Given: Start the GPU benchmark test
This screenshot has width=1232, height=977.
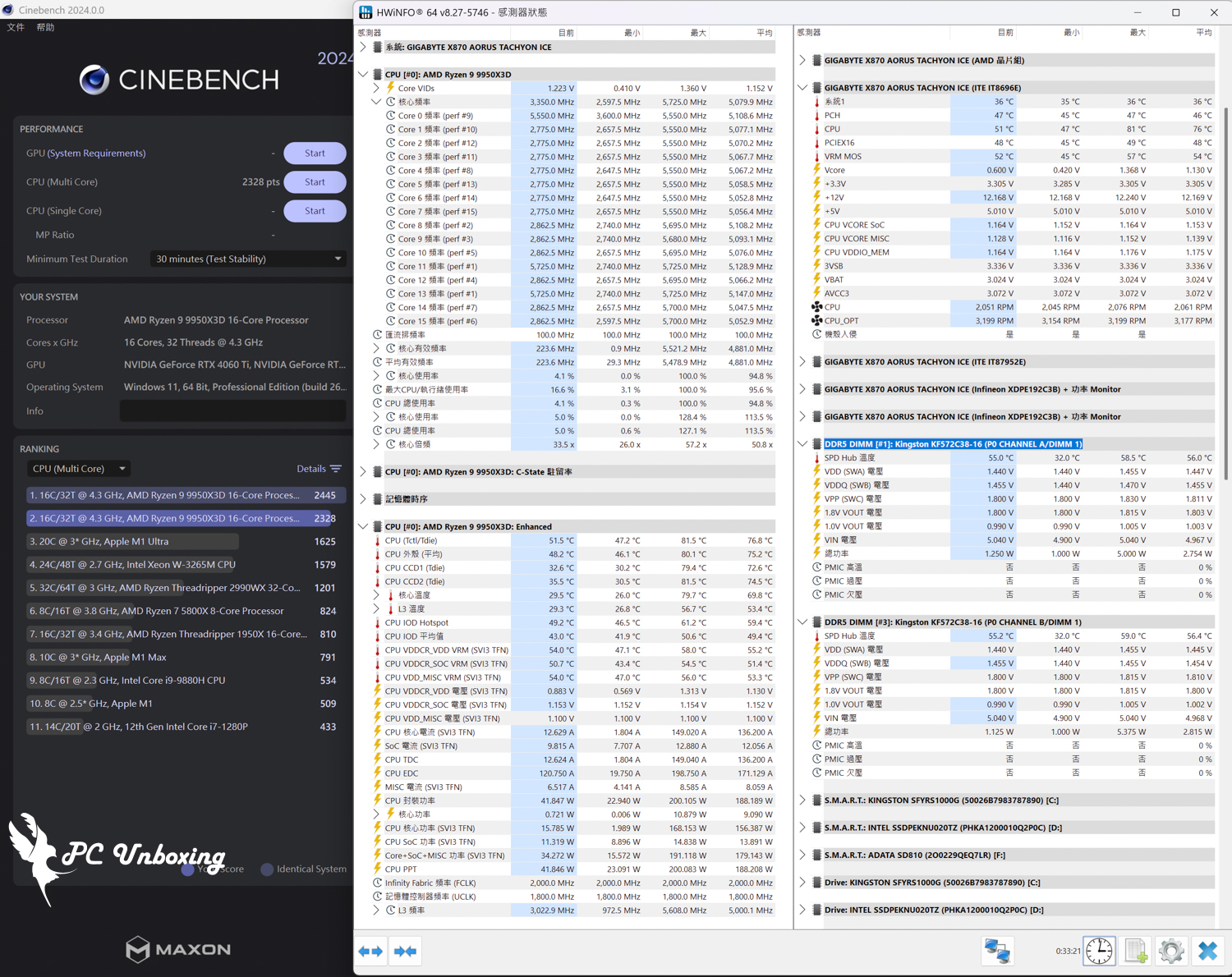Looking at the screenshot, I should tap(315, 154).
